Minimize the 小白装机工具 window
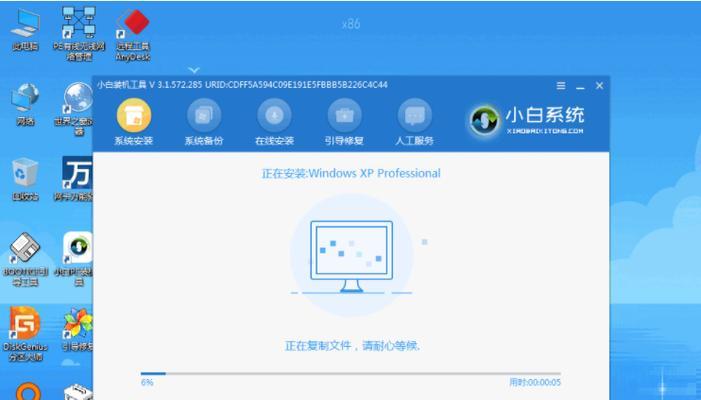 pos(580,86)
